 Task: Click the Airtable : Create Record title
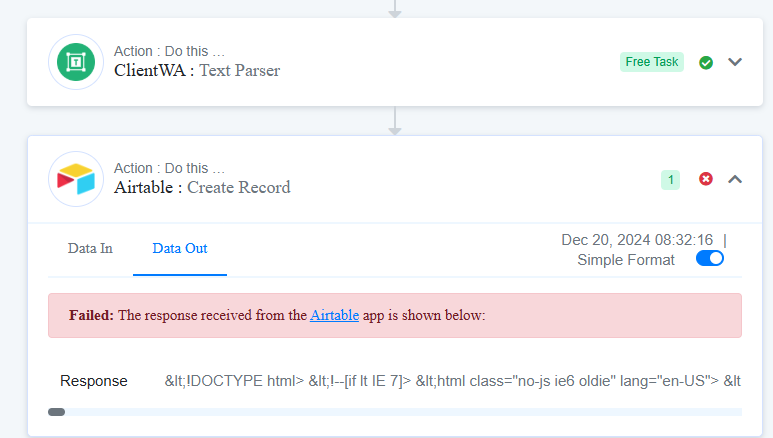pos(202,187)
